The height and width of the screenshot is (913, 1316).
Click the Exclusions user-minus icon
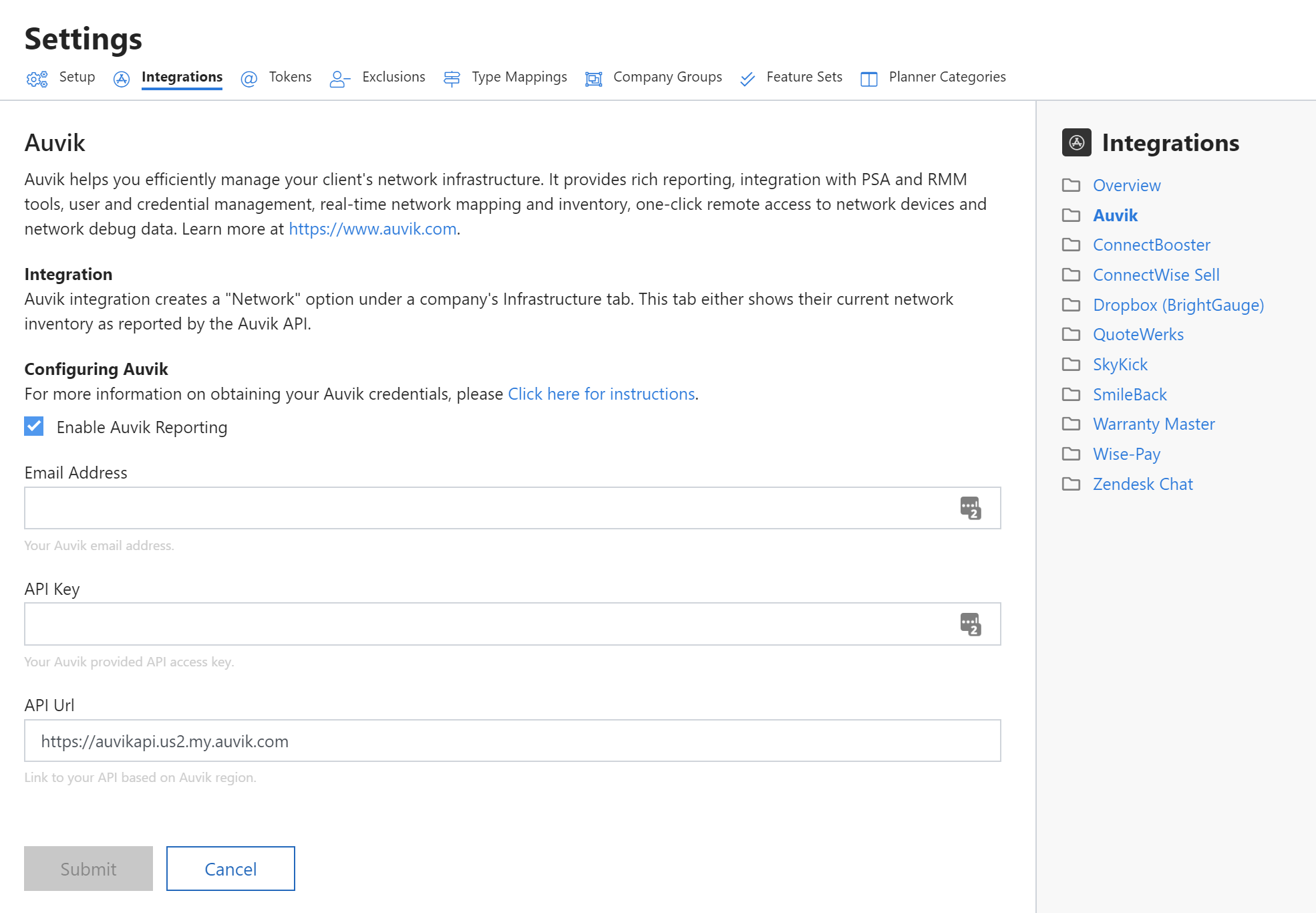point(340,80)
